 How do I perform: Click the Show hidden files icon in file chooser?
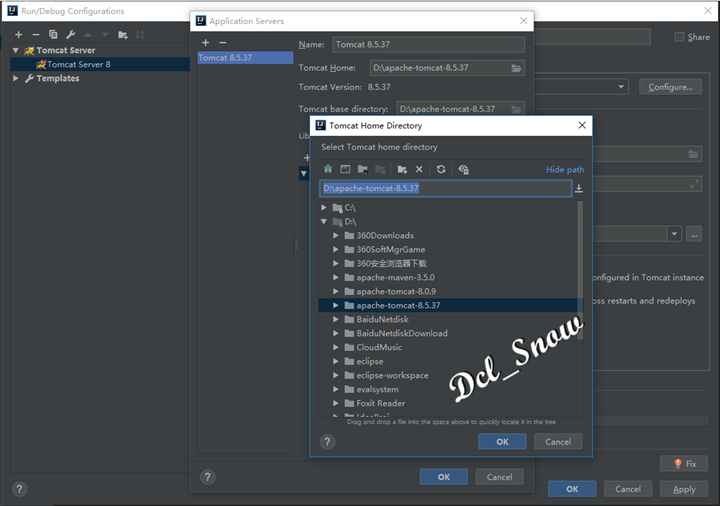(x=463, y=169)
